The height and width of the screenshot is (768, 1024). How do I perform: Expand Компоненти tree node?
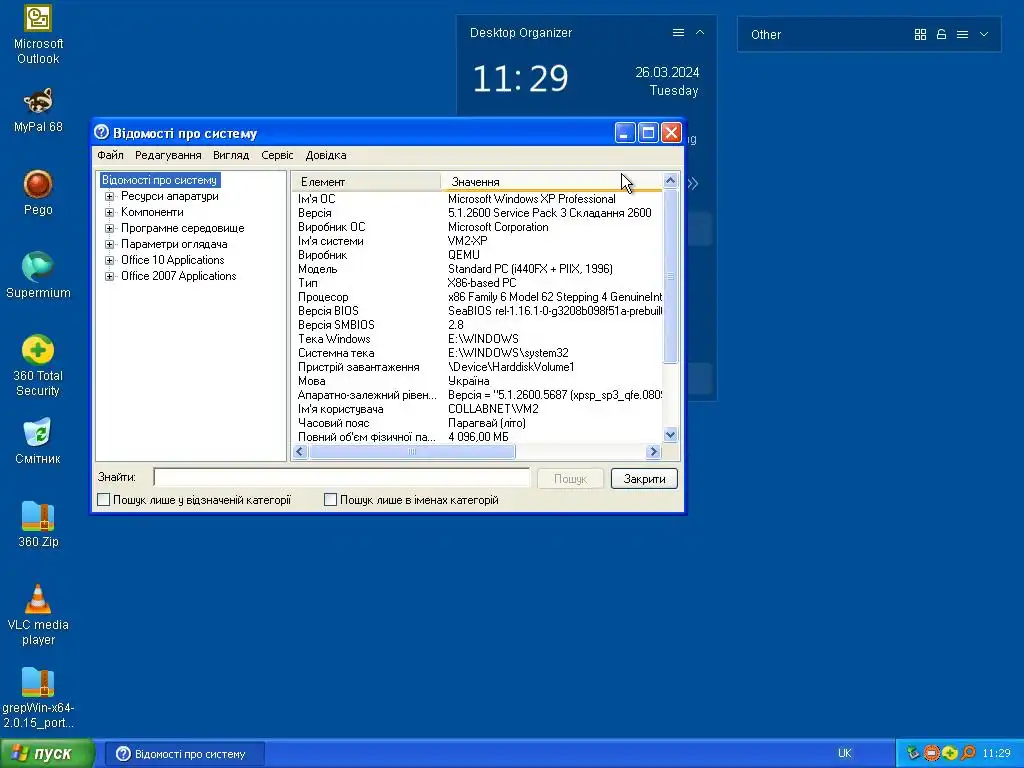pos(109,212)
